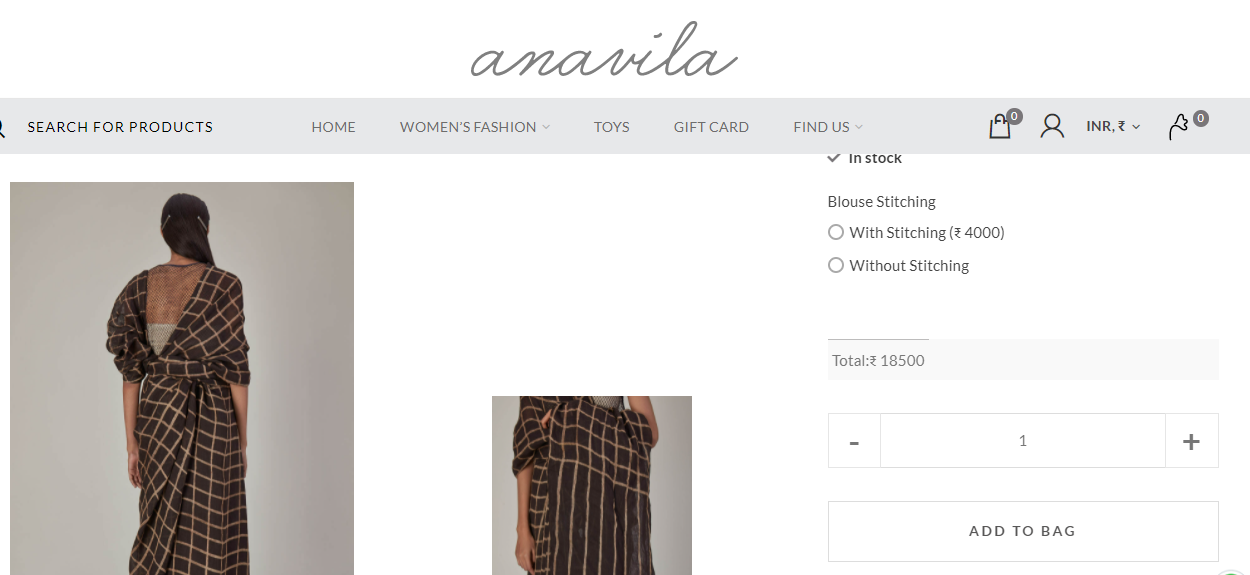Add the saree to bag
Viewport: 1250px width, 575px height.
1023,531
